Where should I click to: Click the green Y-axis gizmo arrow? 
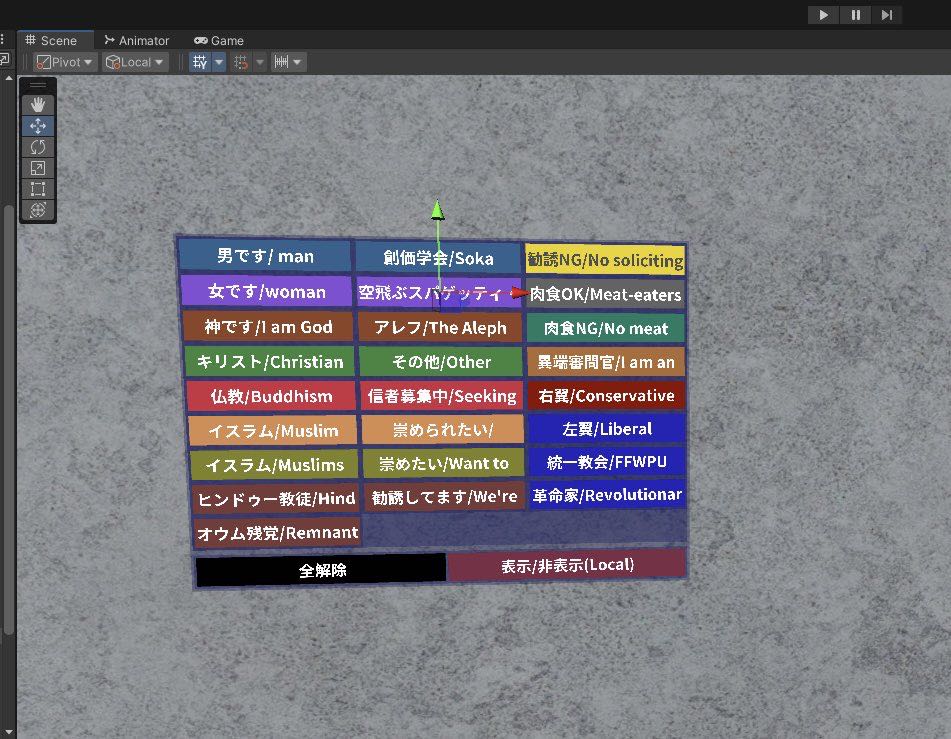[437, 212]
